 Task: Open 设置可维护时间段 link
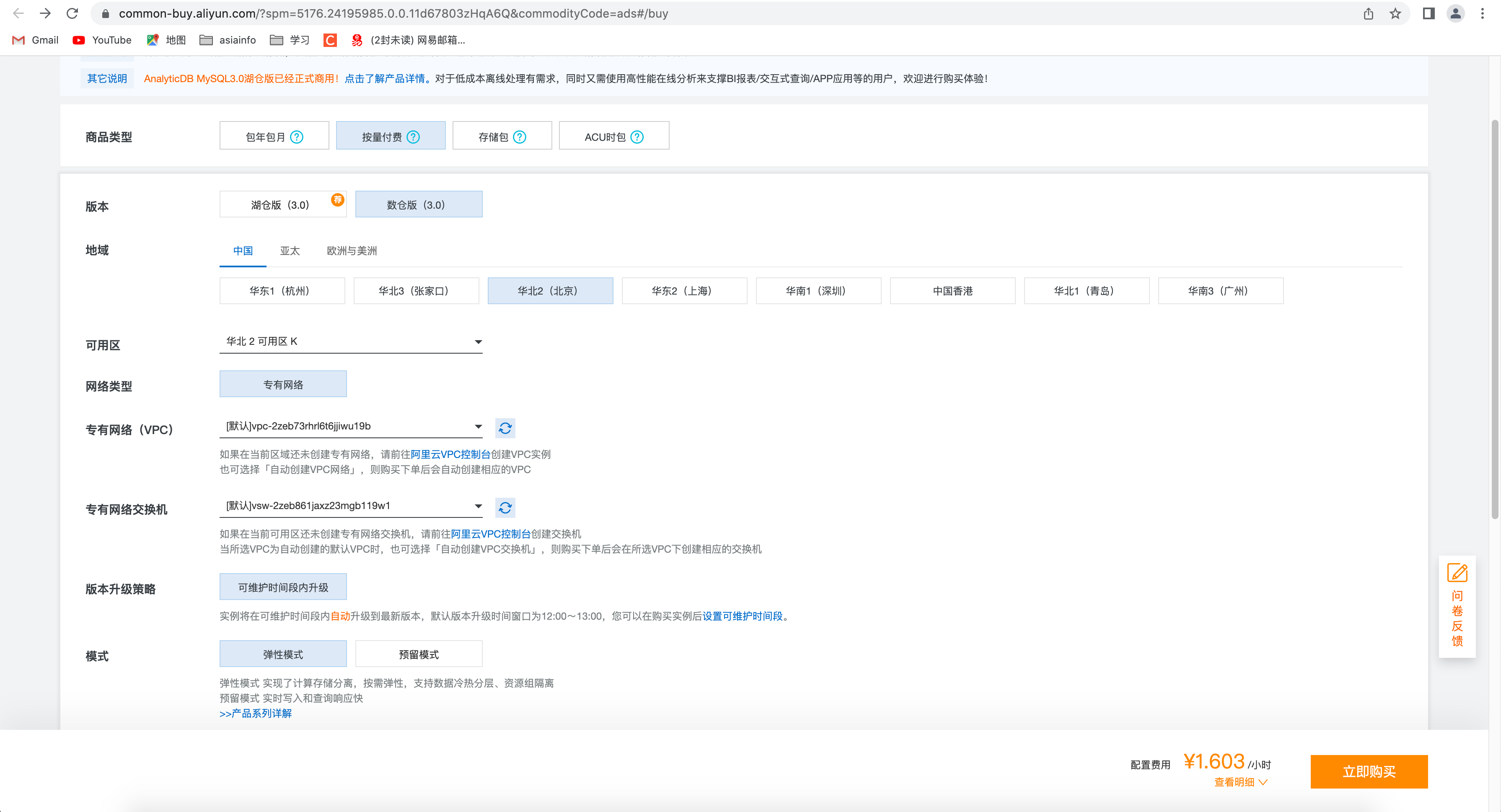pyautogui.click(x=743, y=616)
